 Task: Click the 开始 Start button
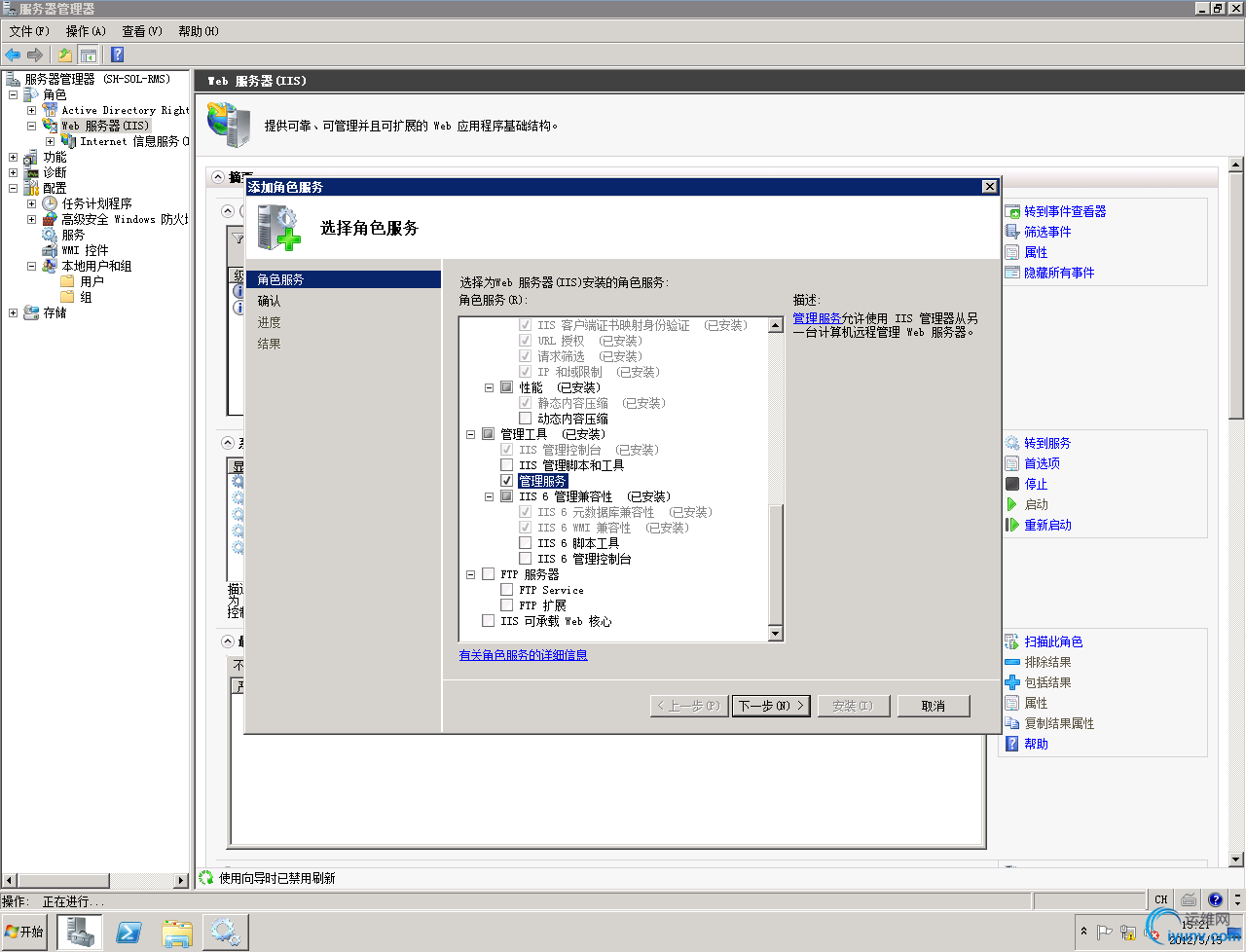tap(25, 932)
